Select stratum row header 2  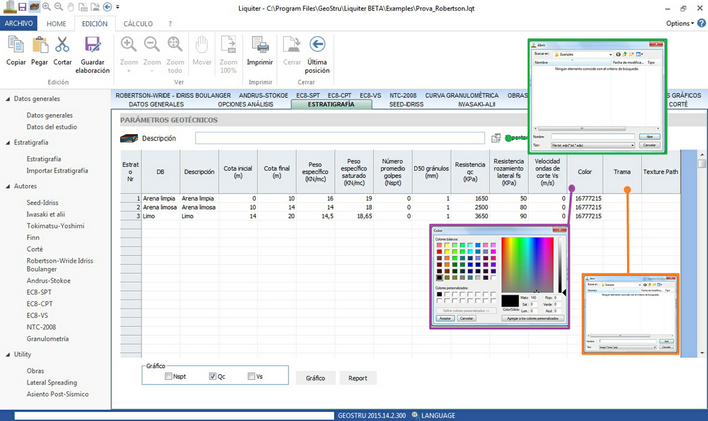130,207
